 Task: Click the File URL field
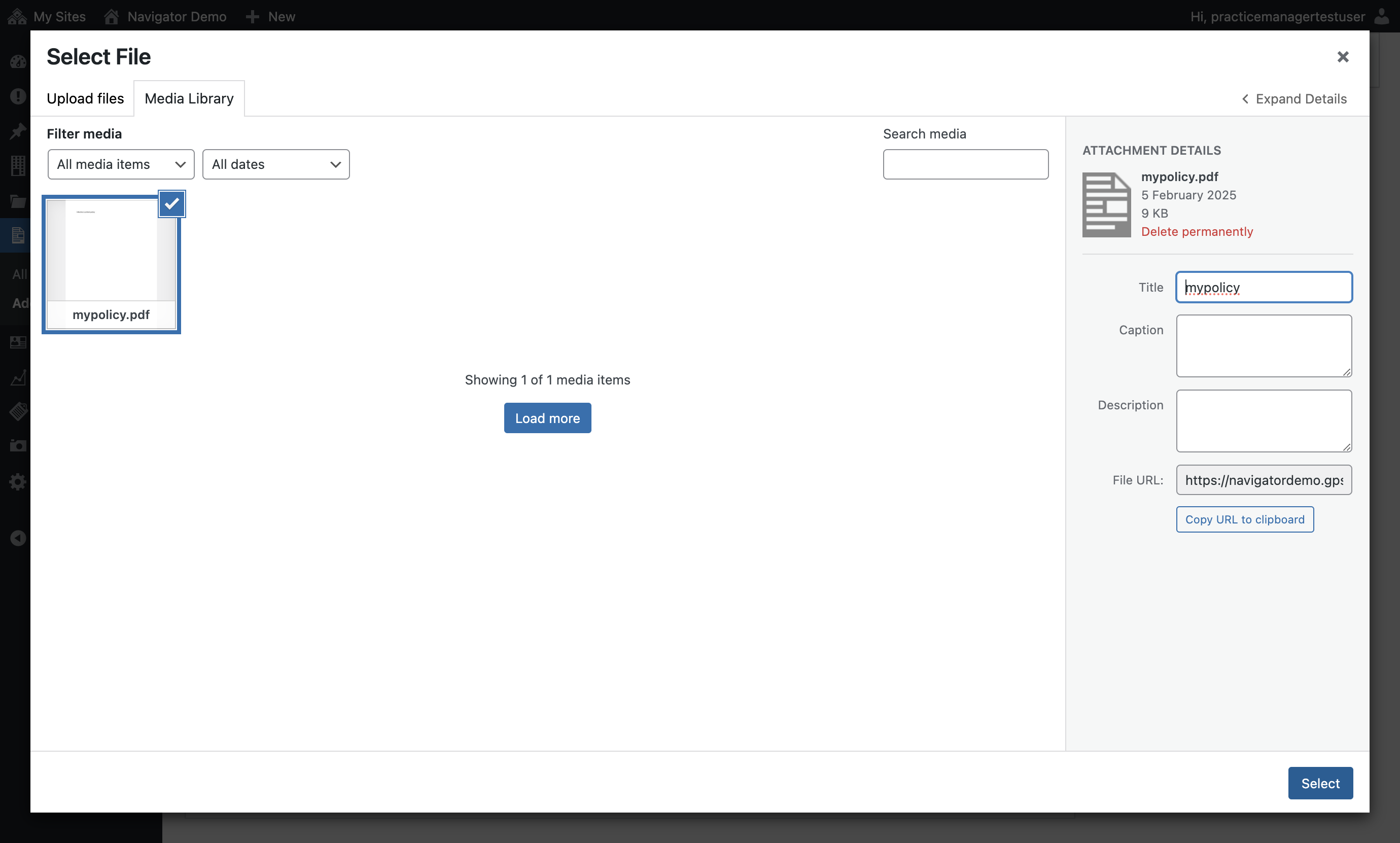[x=1263, y=480]
